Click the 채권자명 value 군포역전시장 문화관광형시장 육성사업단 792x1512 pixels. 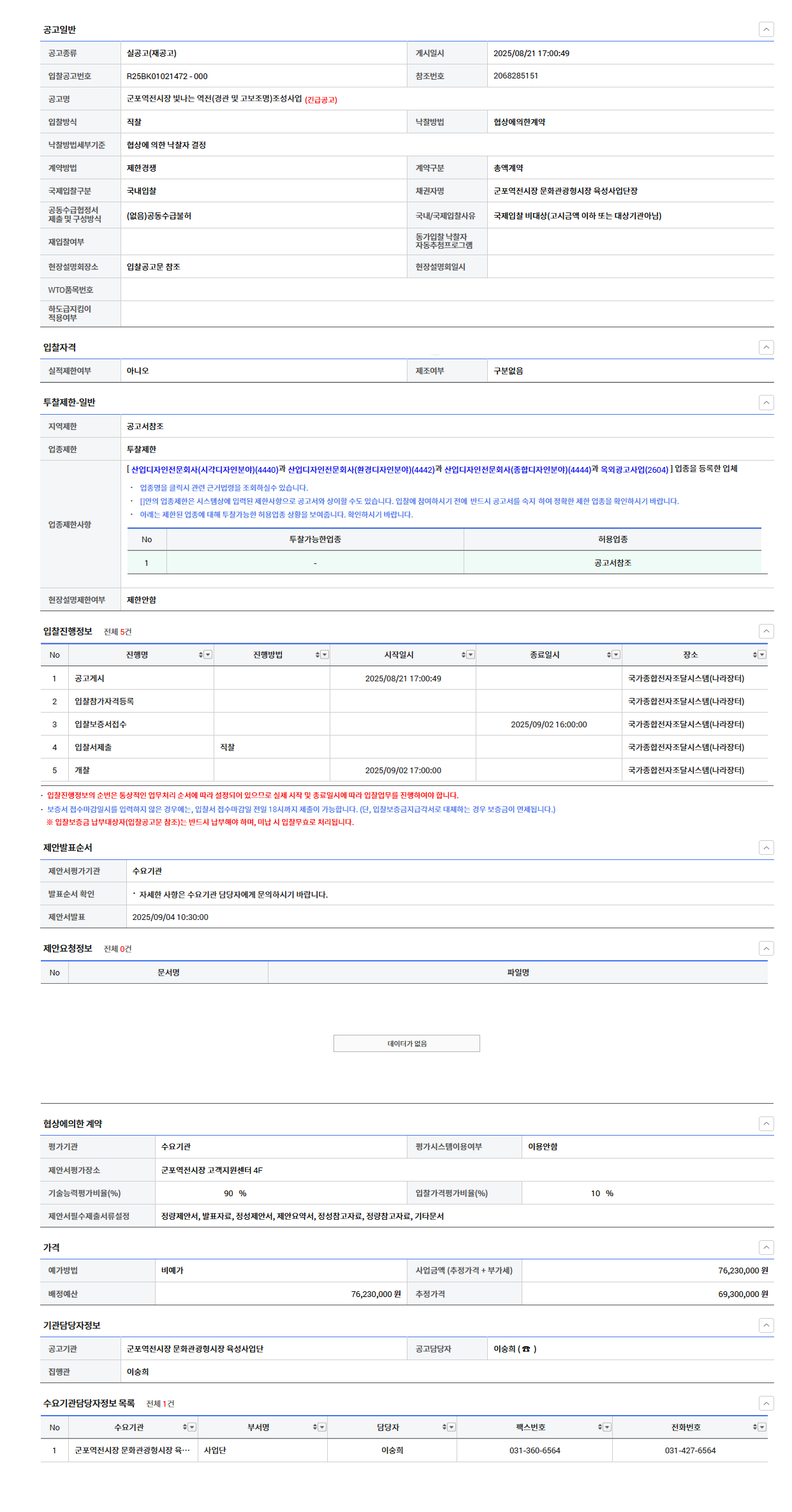pyautogui.click(x=566, y=191)
